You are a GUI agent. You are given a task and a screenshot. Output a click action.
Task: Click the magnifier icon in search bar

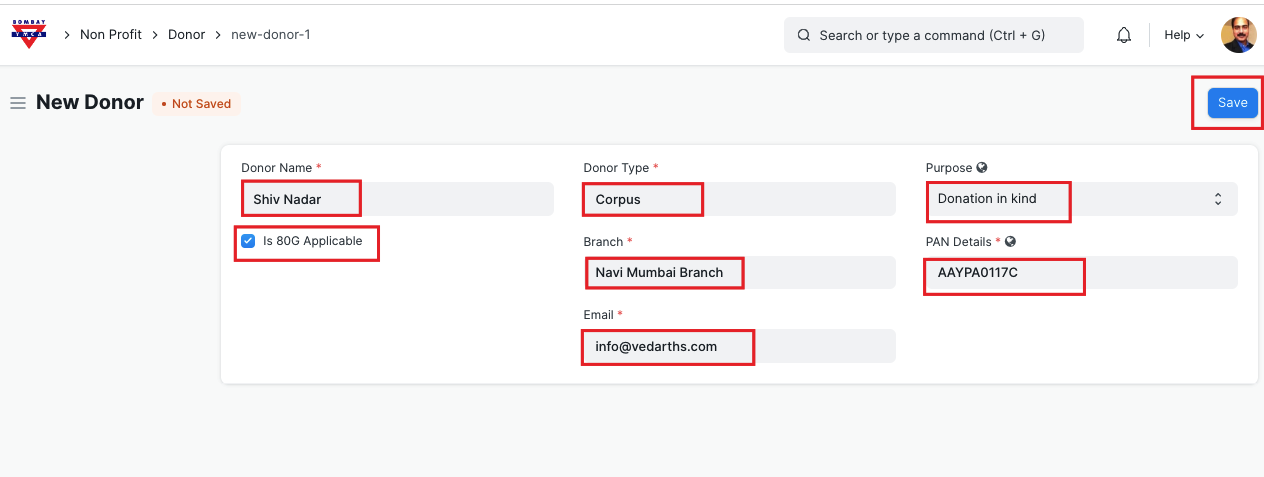click(803, 35)
